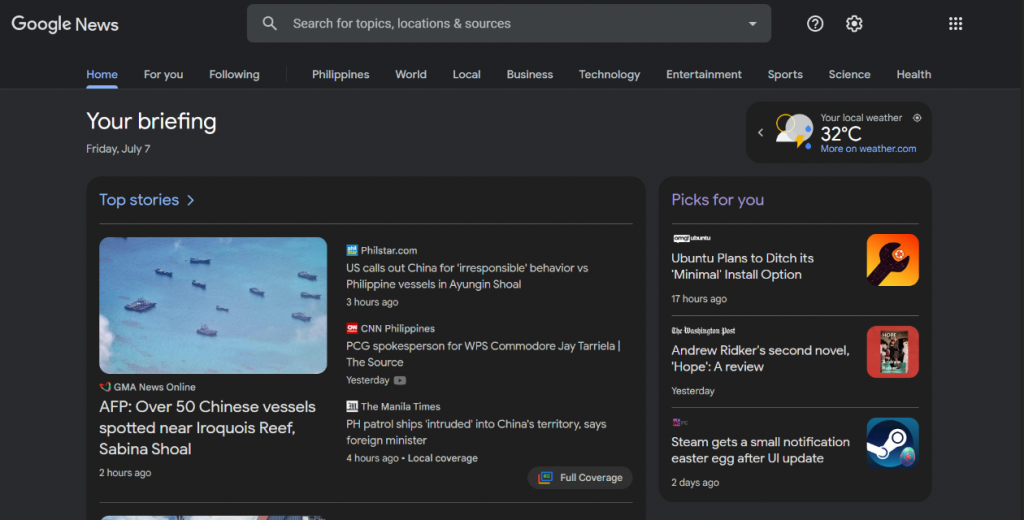Click inside the search topics input field
This screenshot has height=520, width=1024.
point(509,24)
